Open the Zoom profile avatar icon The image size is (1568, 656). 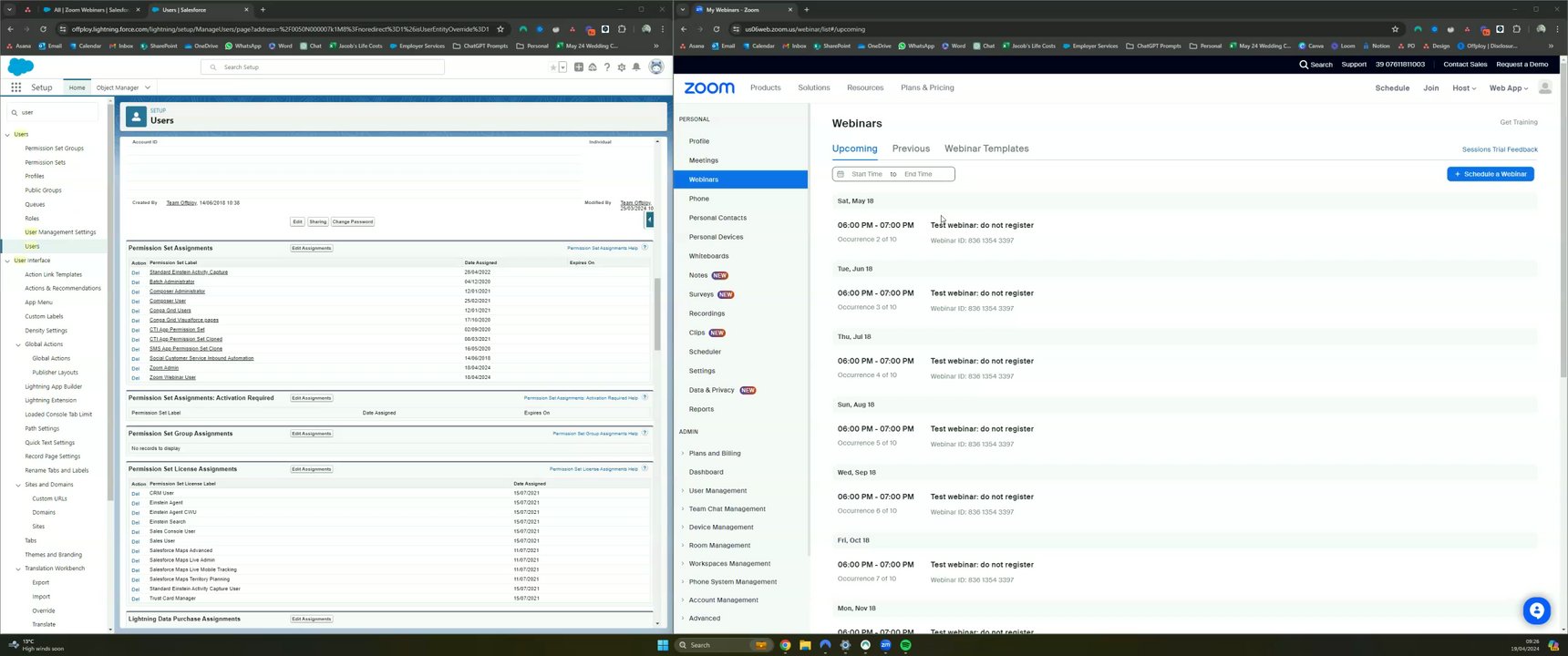(1544, 87)
